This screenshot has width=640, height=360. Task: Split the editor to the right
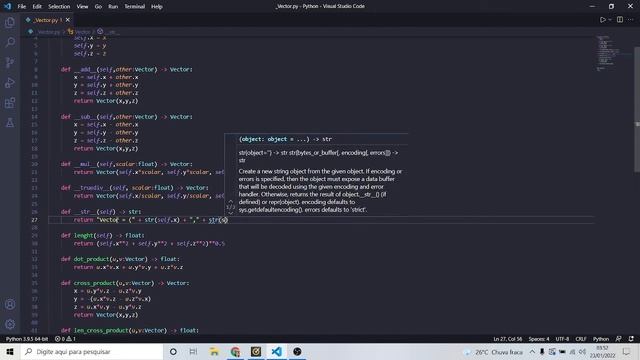click(620, 20)
